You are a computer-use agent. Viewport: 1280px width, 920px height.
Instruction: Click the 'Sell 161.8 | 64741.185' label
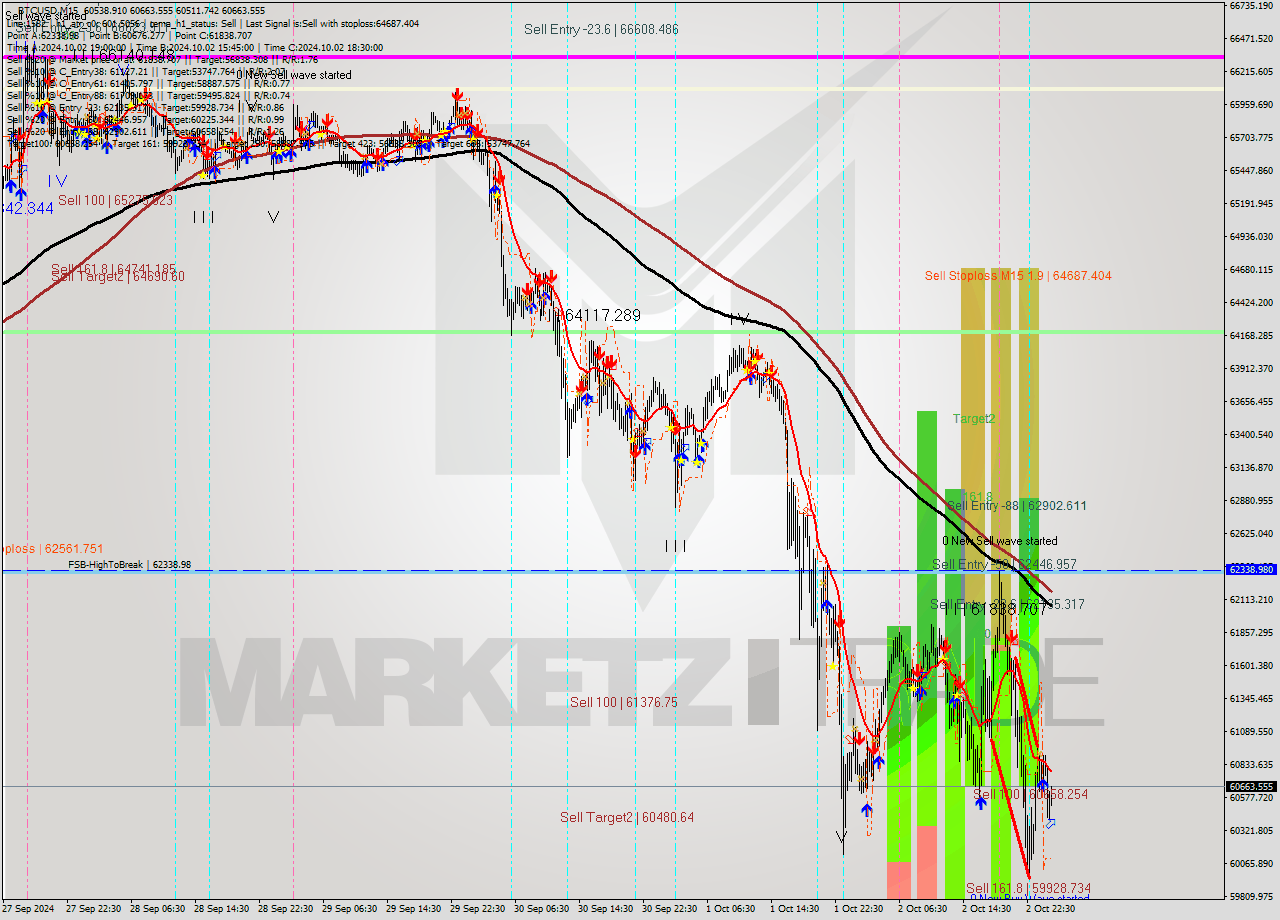point(113,270)
